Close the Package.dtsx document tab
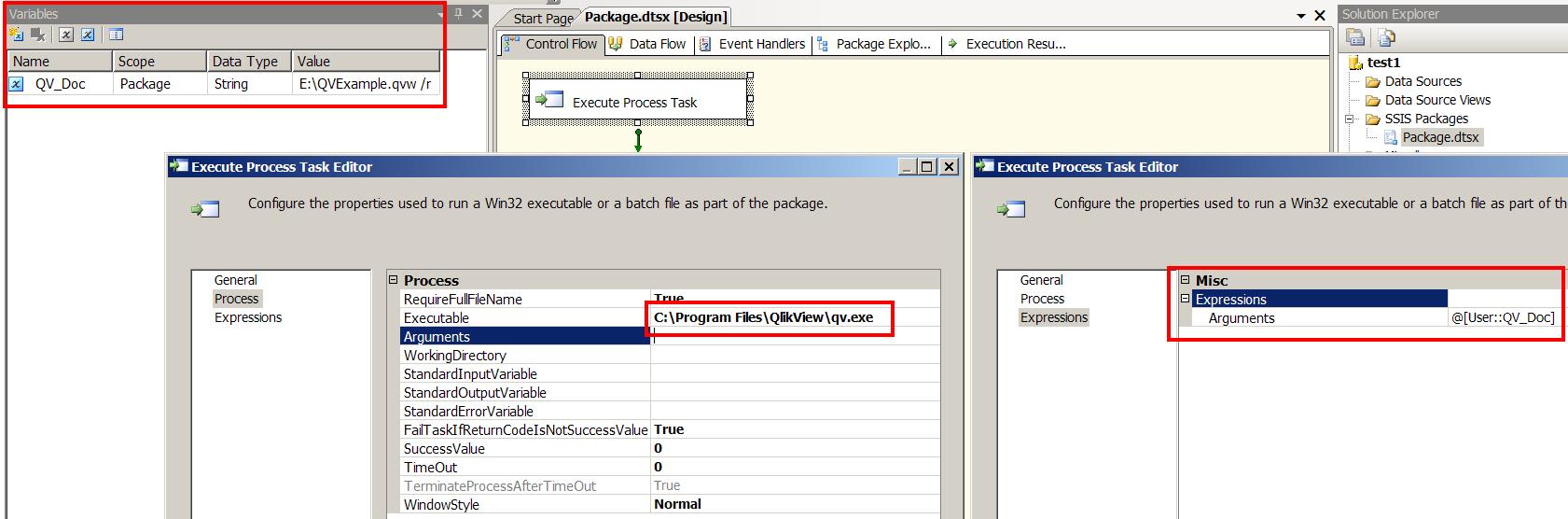 [1320, 16]
